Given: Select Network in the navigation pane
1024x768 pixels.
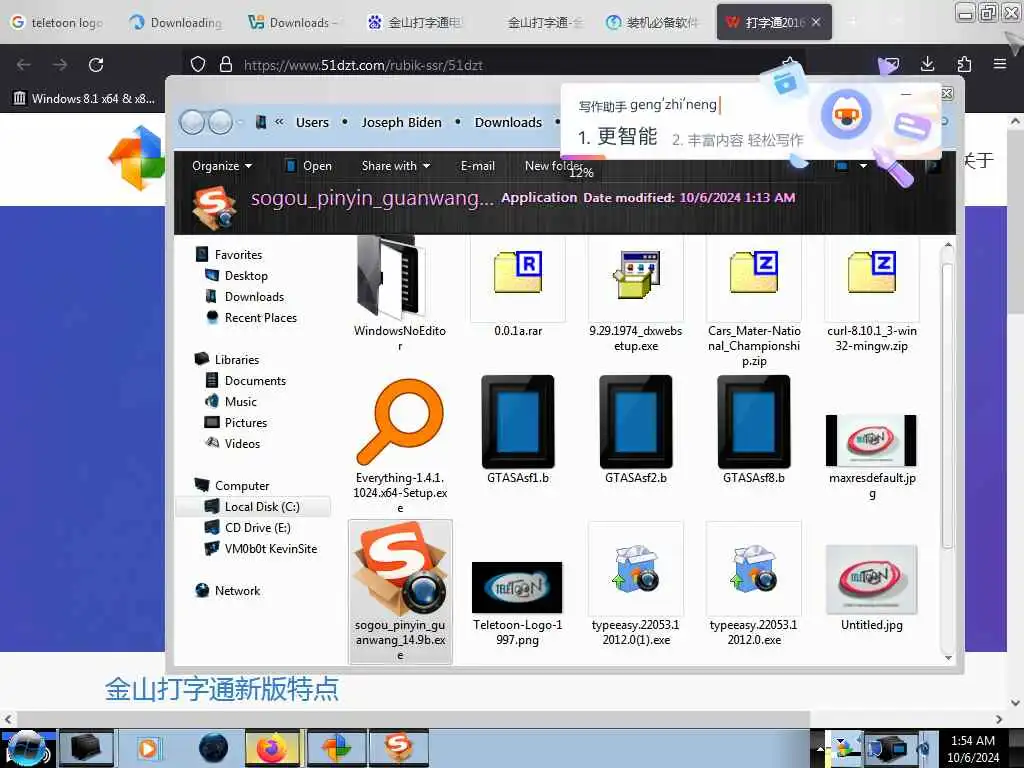Looking at the screenshot, I should pyautogui.click(x=228, y=590).
